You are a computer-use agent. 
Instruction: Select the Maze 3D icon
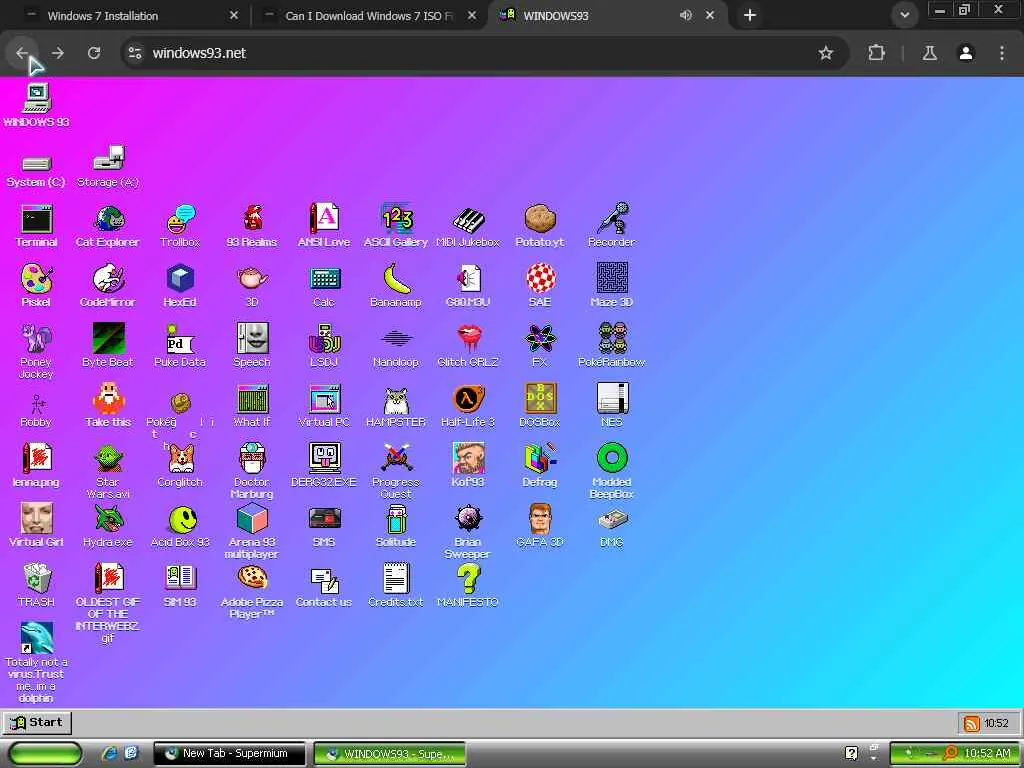pyautogui.click(x=611, y=286)
